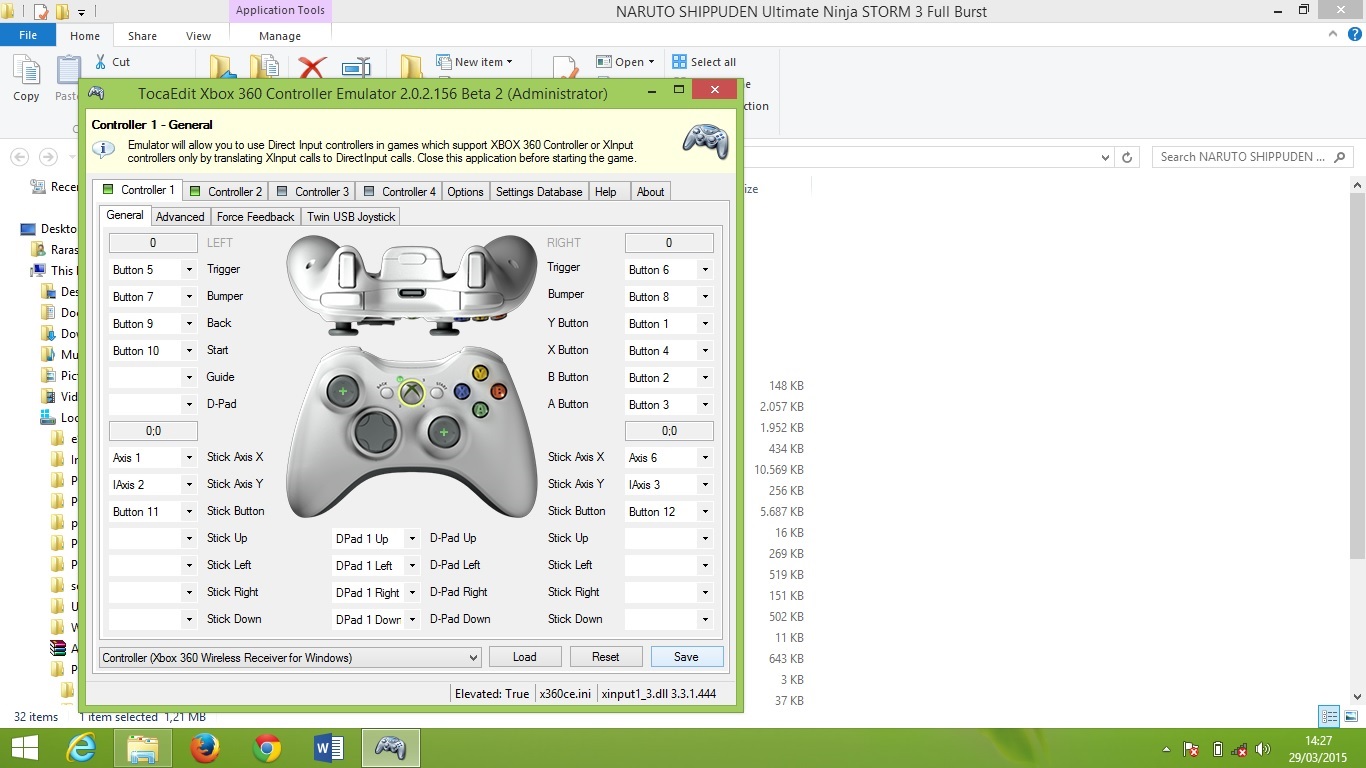Collapse the File Explorer ribbon with the chevron
Screen dimensions: 1366x768
pos(1331,35)
